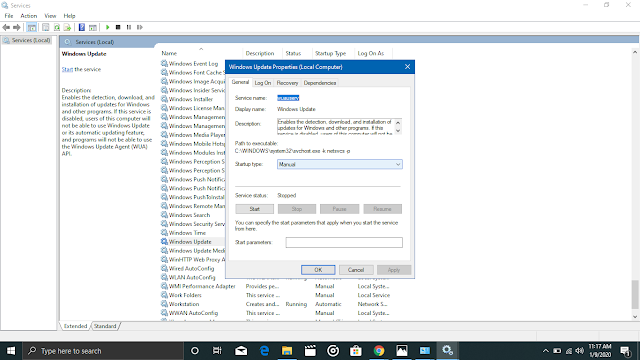This screenshot has width=640, height=360.
Task: Sort by the Startup Type column header
Action: pos(331,53)
